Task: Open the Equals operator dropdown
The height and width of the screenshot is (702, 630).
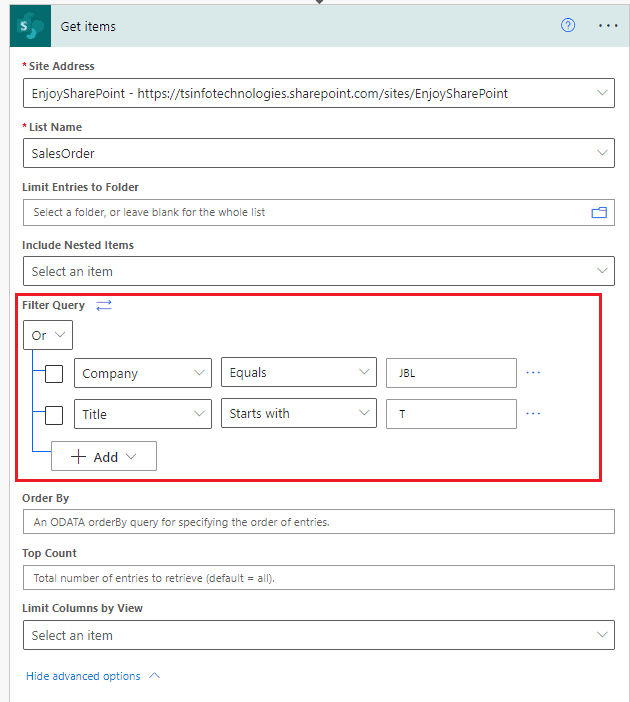Action: pos(299,372)
